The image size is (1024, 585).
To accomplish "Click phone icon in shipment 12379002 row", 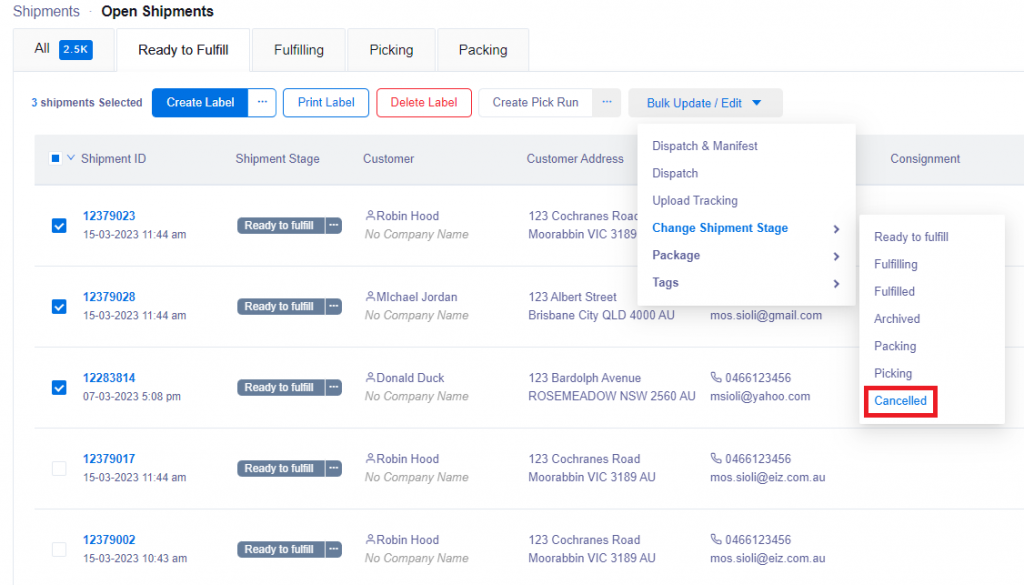I will (x=716, y=539).
